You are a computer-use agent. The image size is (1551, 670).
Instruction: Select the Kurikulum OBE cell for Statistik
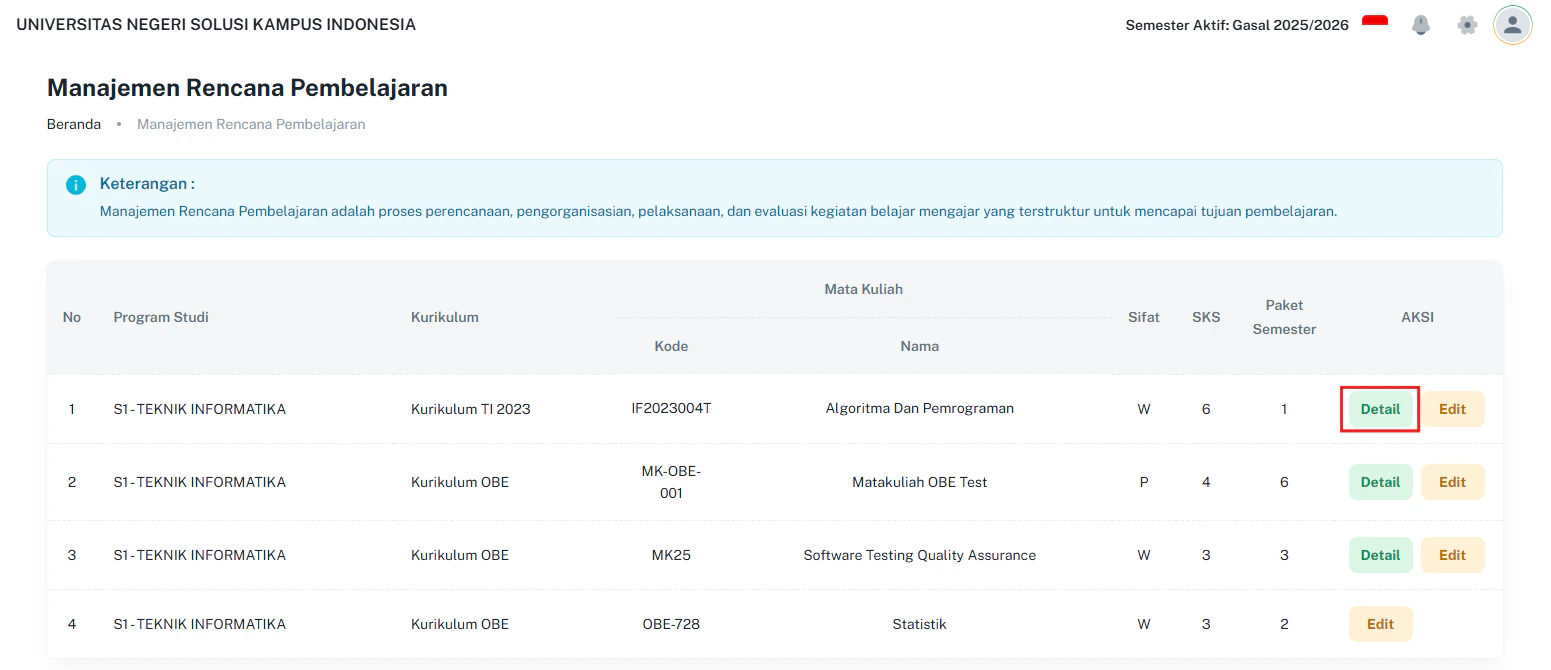coord(460,623)
